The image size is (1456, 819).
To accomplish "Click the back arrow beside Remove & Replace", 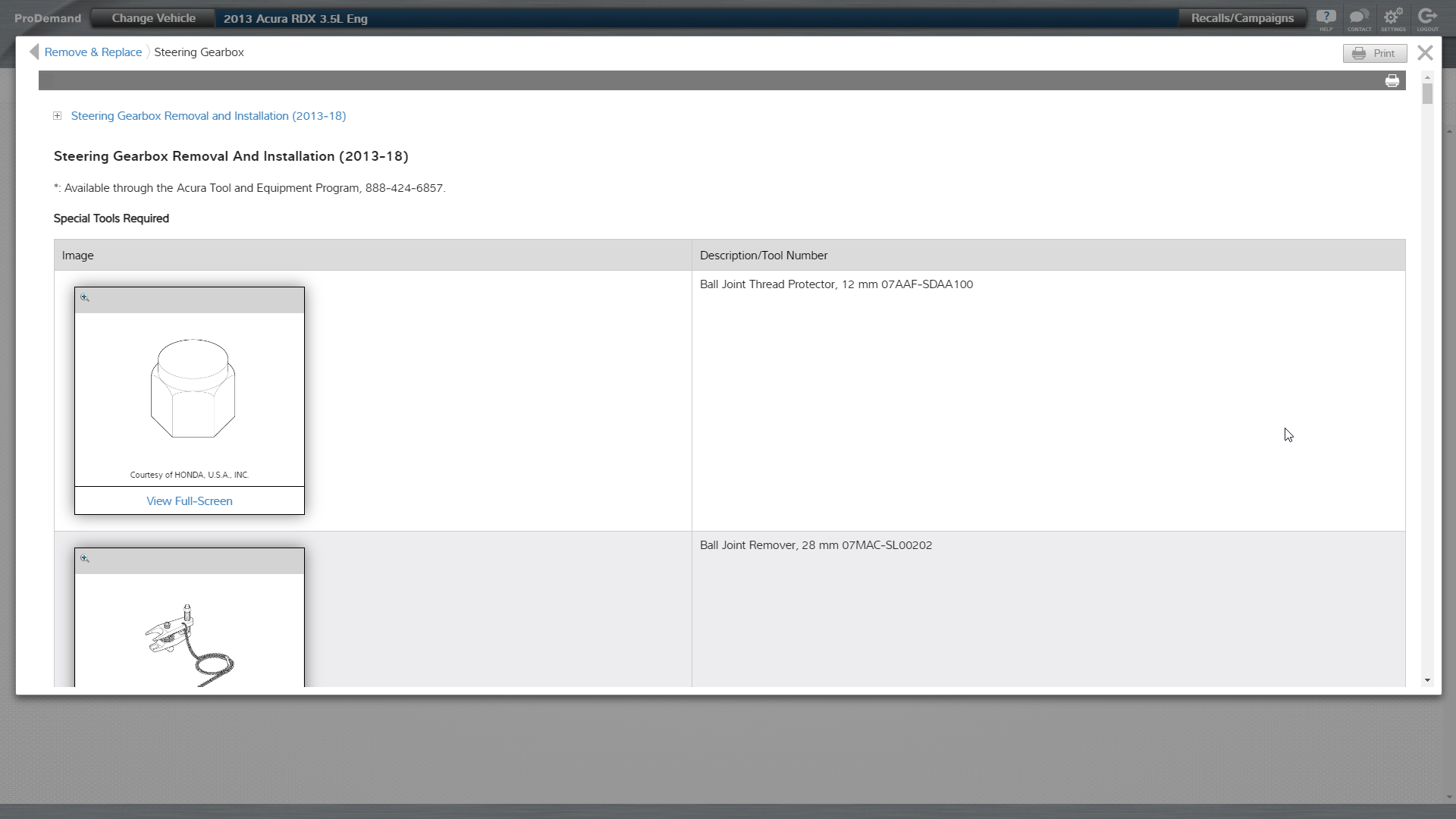I will pos(33,52).
